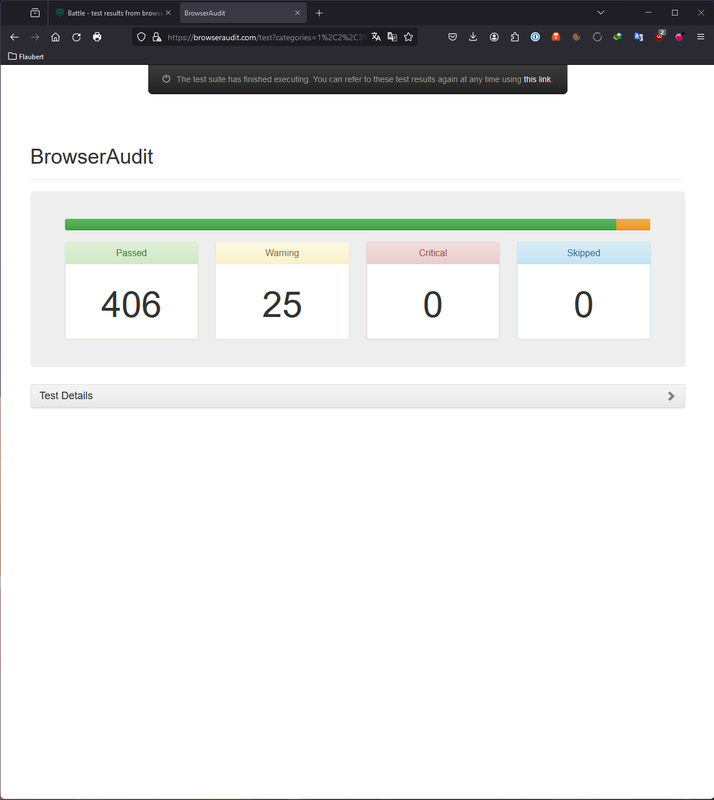Open the red extension with badge 2
Viewport: 714px width, 800px height.
[x=660, y=36]
